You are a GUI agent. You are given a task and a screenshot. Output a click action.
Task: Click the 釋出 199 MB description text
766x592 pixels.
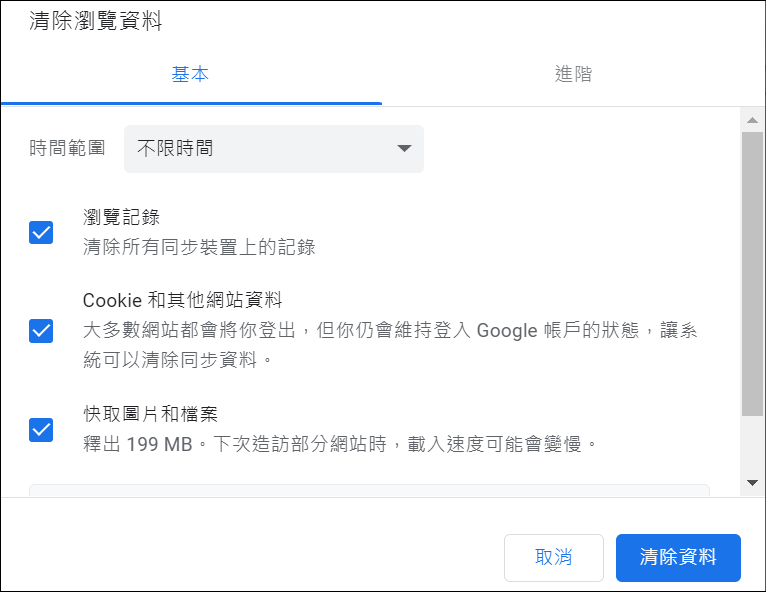coord(339,443)
